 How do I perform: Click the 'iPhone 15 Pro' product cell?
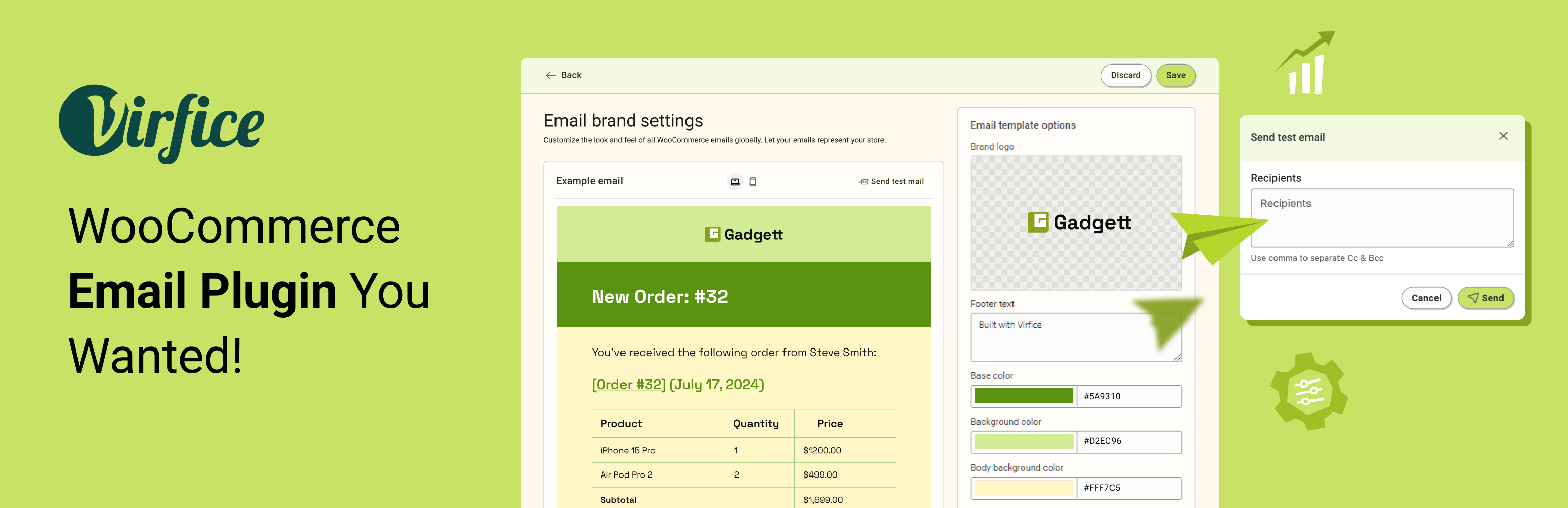tap(628, 450)
